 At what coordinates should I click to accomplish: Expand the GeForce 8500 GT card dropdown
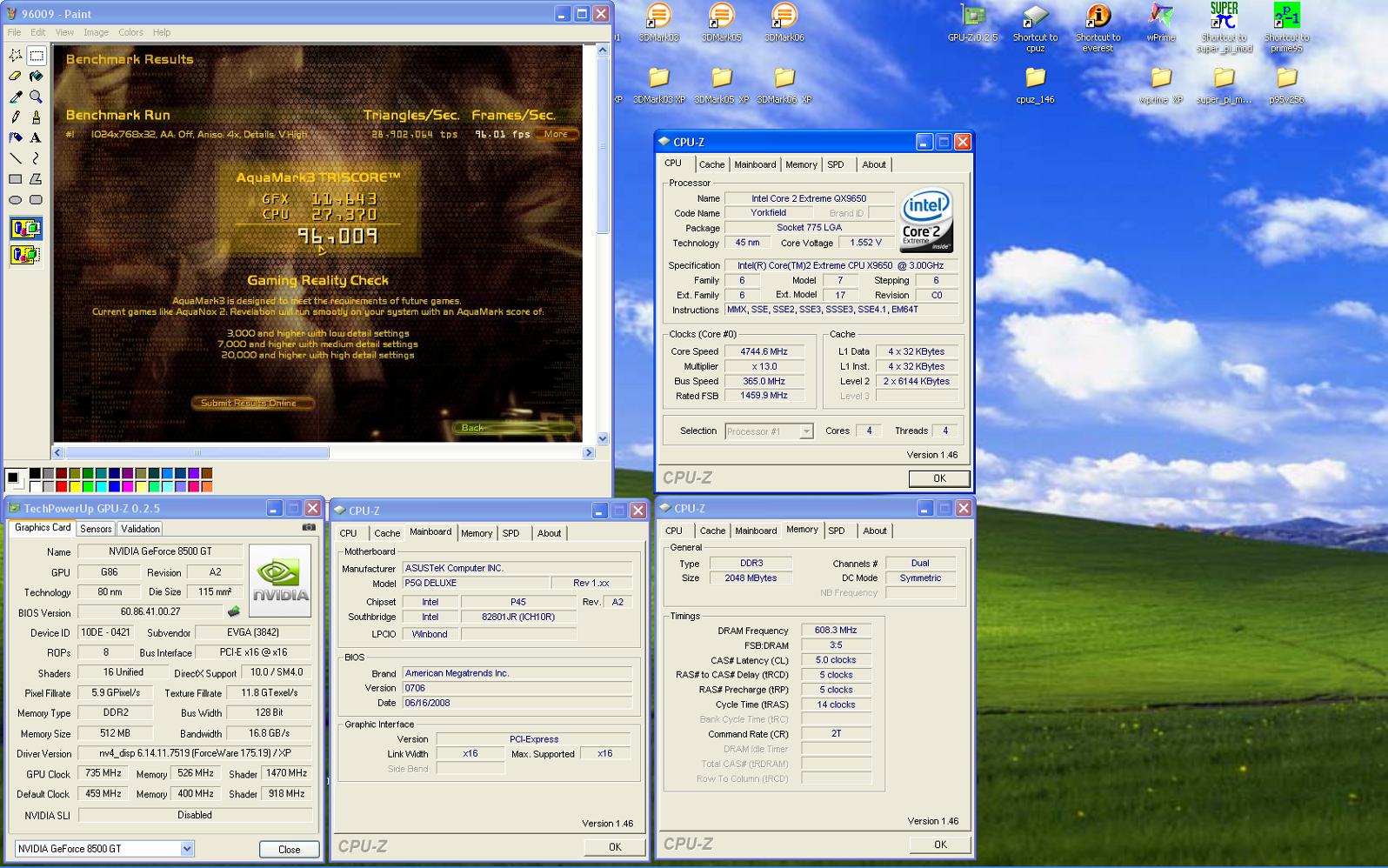tap(187, 849)
